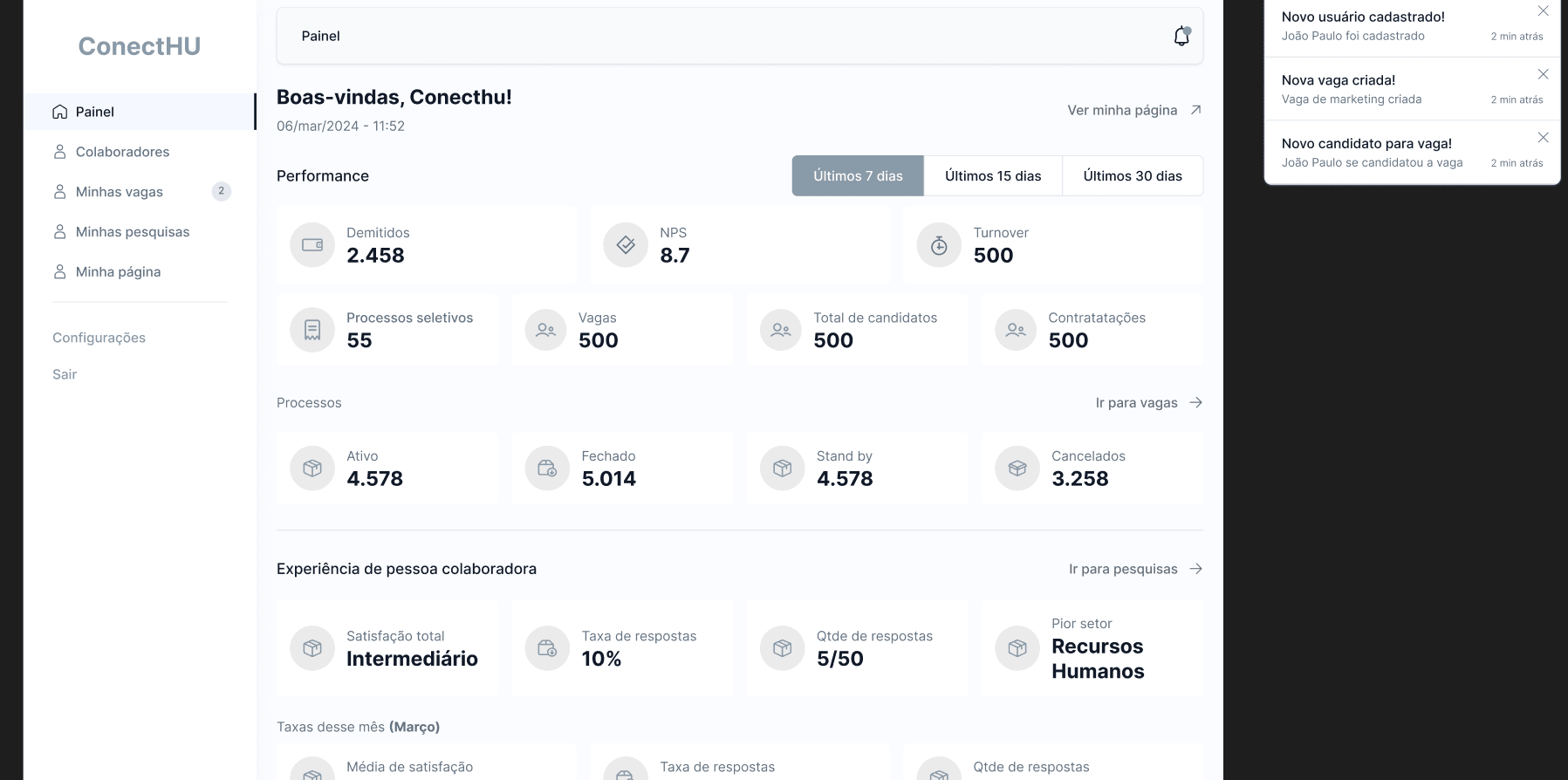Click the Vagas people icon

click(546, 330)
